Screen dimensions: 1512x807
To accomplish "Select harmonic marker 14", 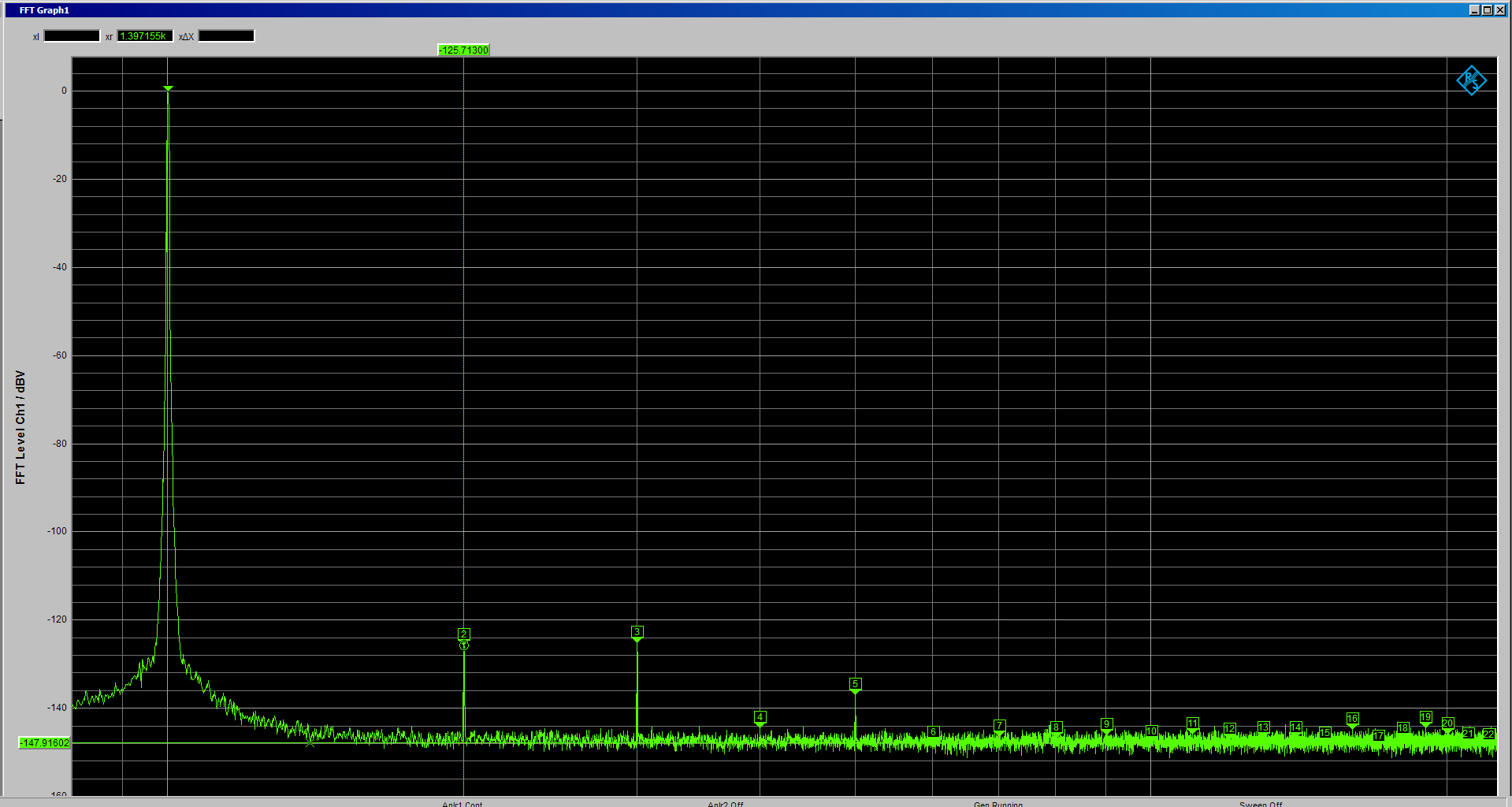I will (x=1296, y=727).
